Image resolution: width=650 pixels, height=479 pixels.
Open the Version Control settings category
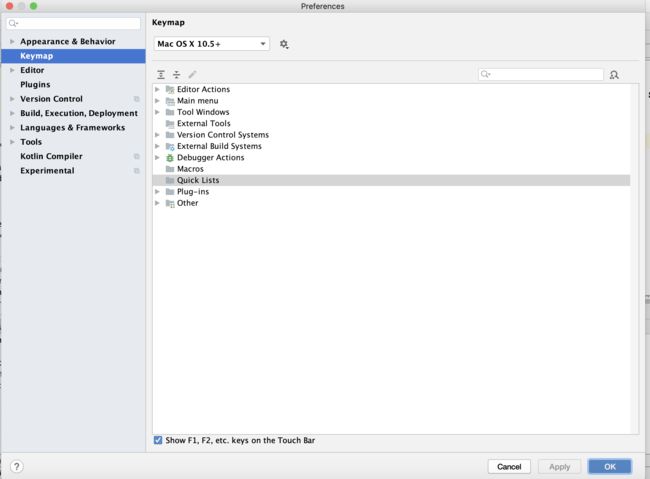[51, 99]
